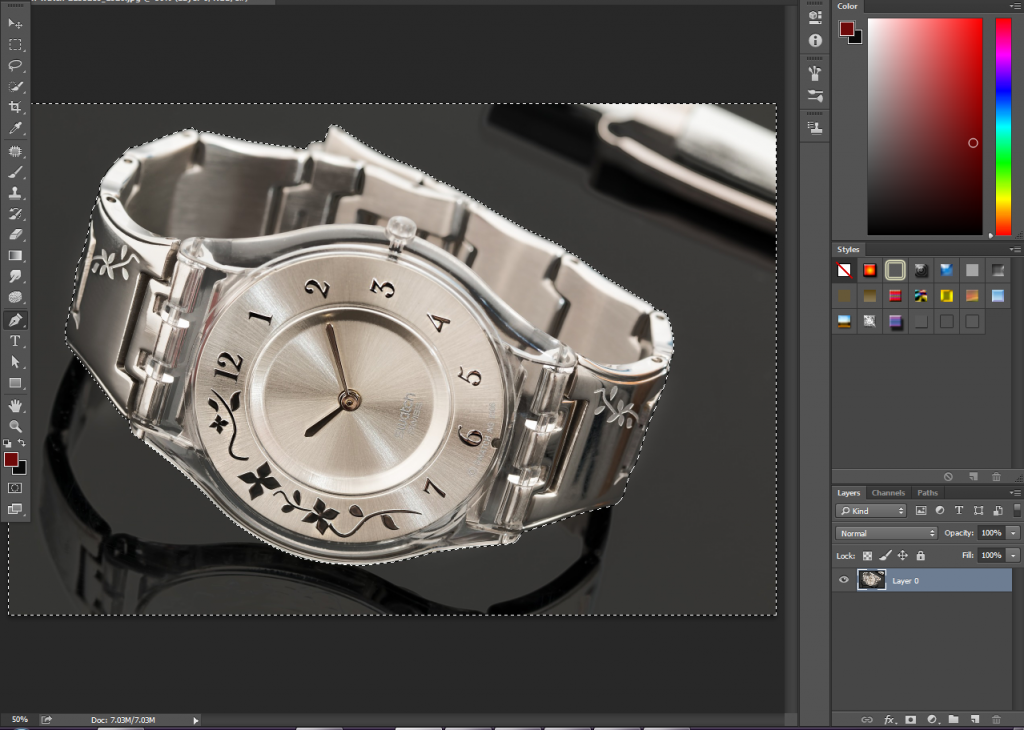Select the Hand tool
This screenshot has width=1024, height=730.
[15, 405]
